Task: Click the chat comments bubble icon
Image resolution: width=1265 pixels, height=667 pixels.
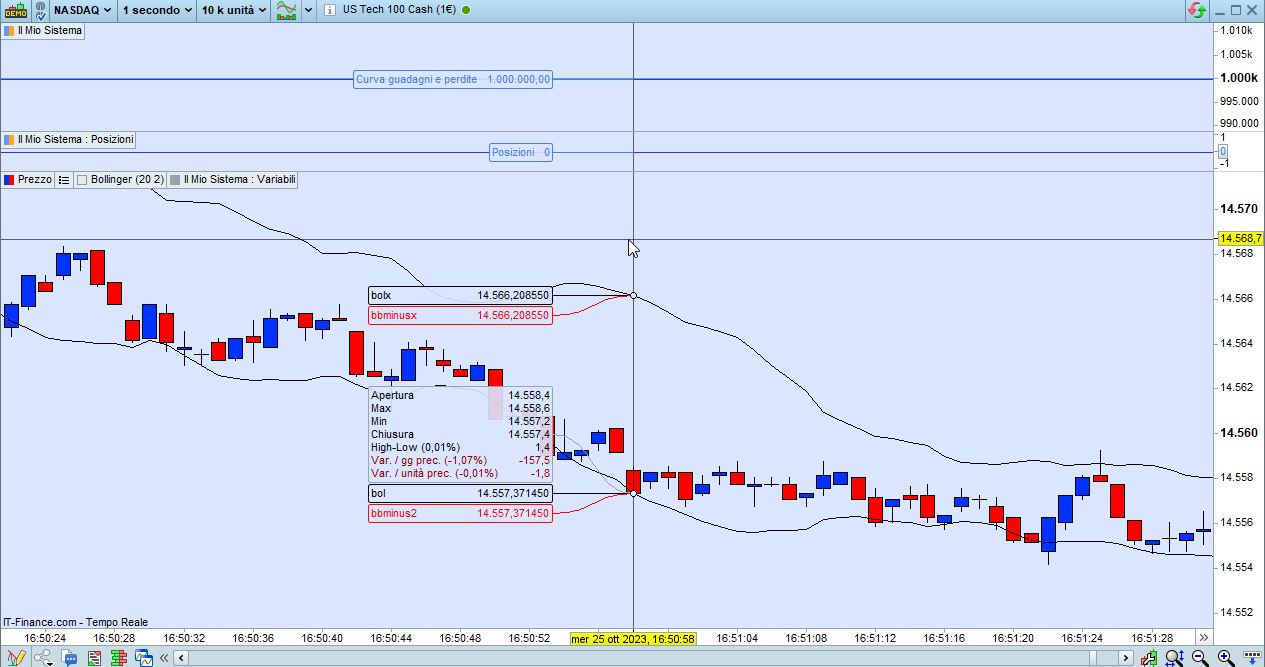Action: coord(69,658)
